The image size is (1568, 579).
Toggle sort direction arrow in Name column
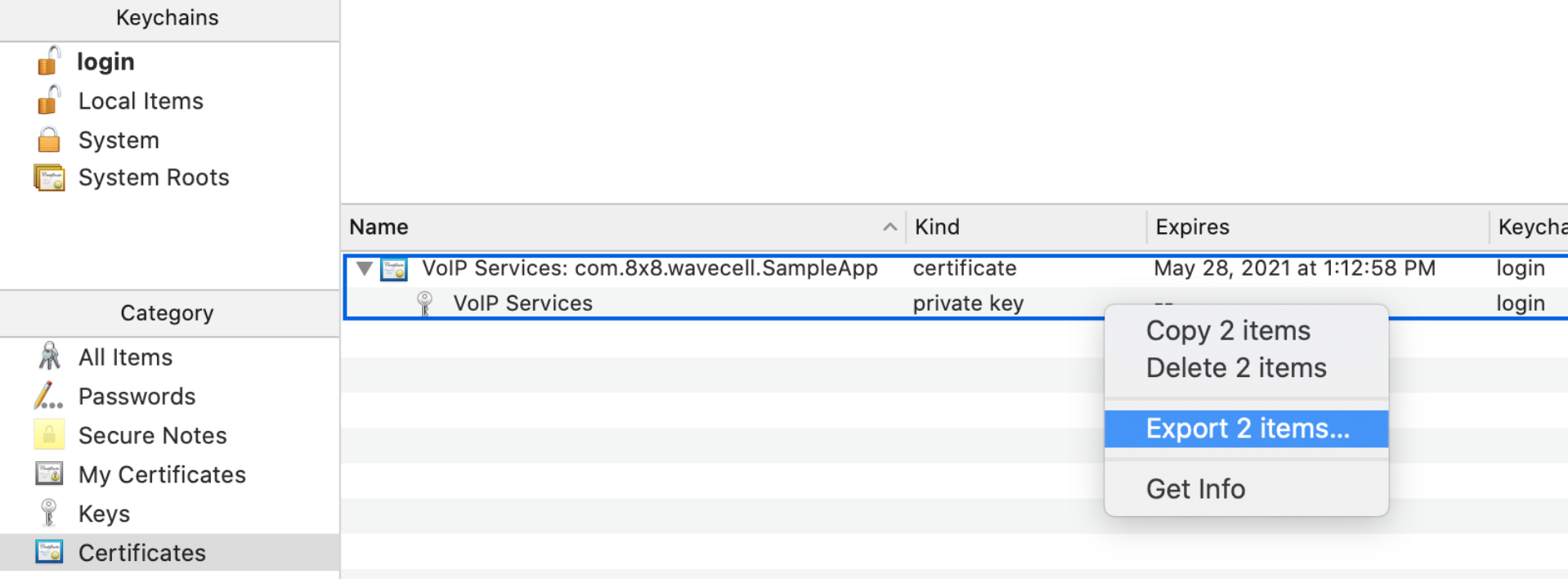pyautogui.click(x=890, y=227)
